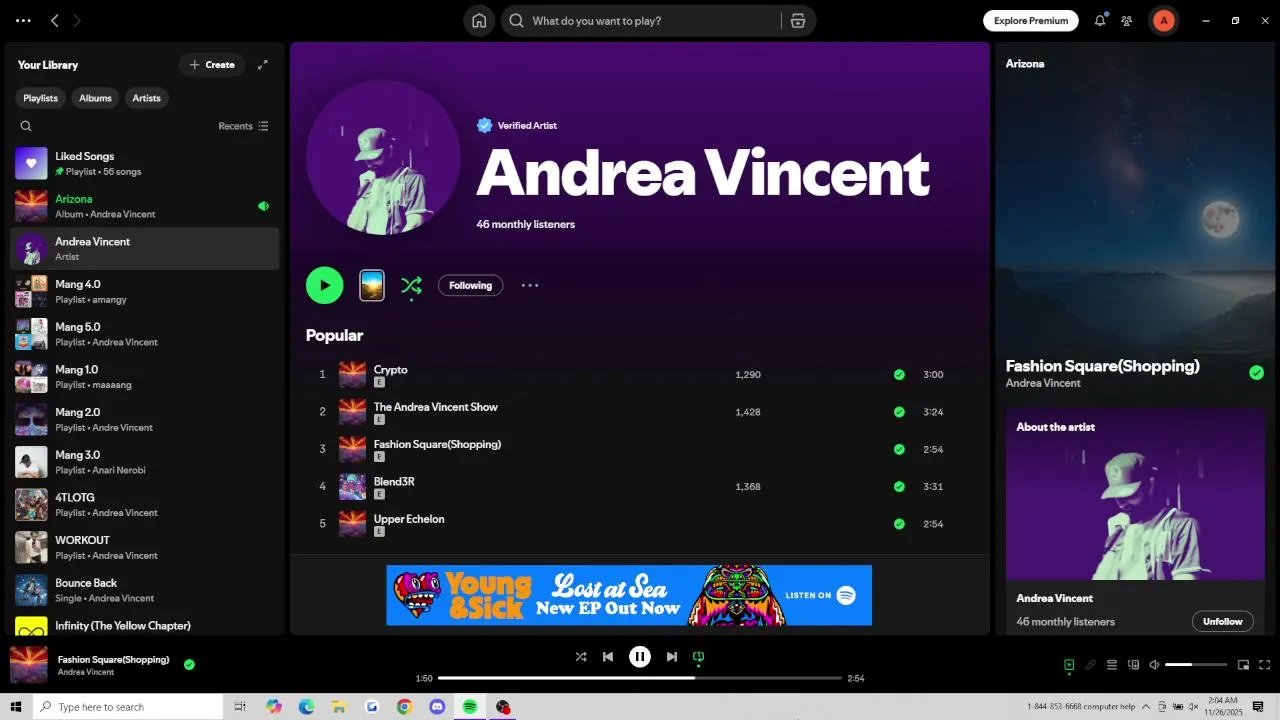Pause the current song
The height and width of the screenshot is (720, 1280).
pos(640,657)
